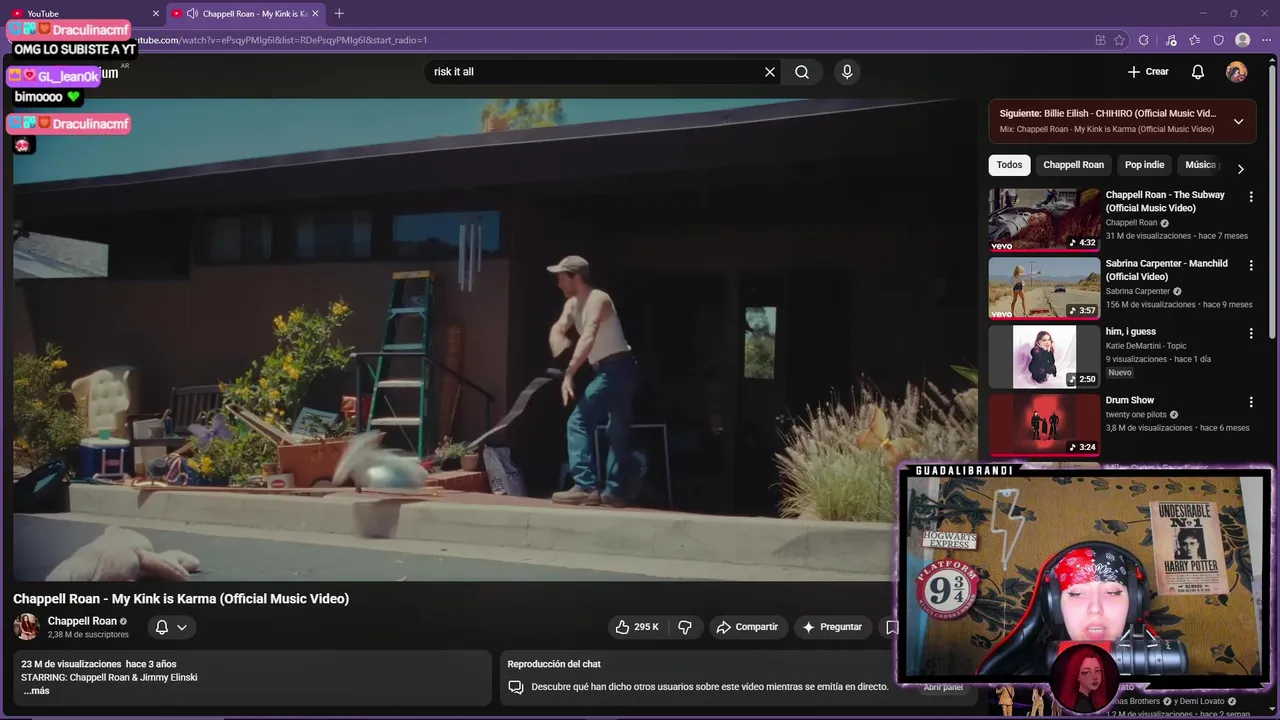Open the media control music note icon
The width and height of the screenshot is (1280, 720).
click(x=1170, y=40)
